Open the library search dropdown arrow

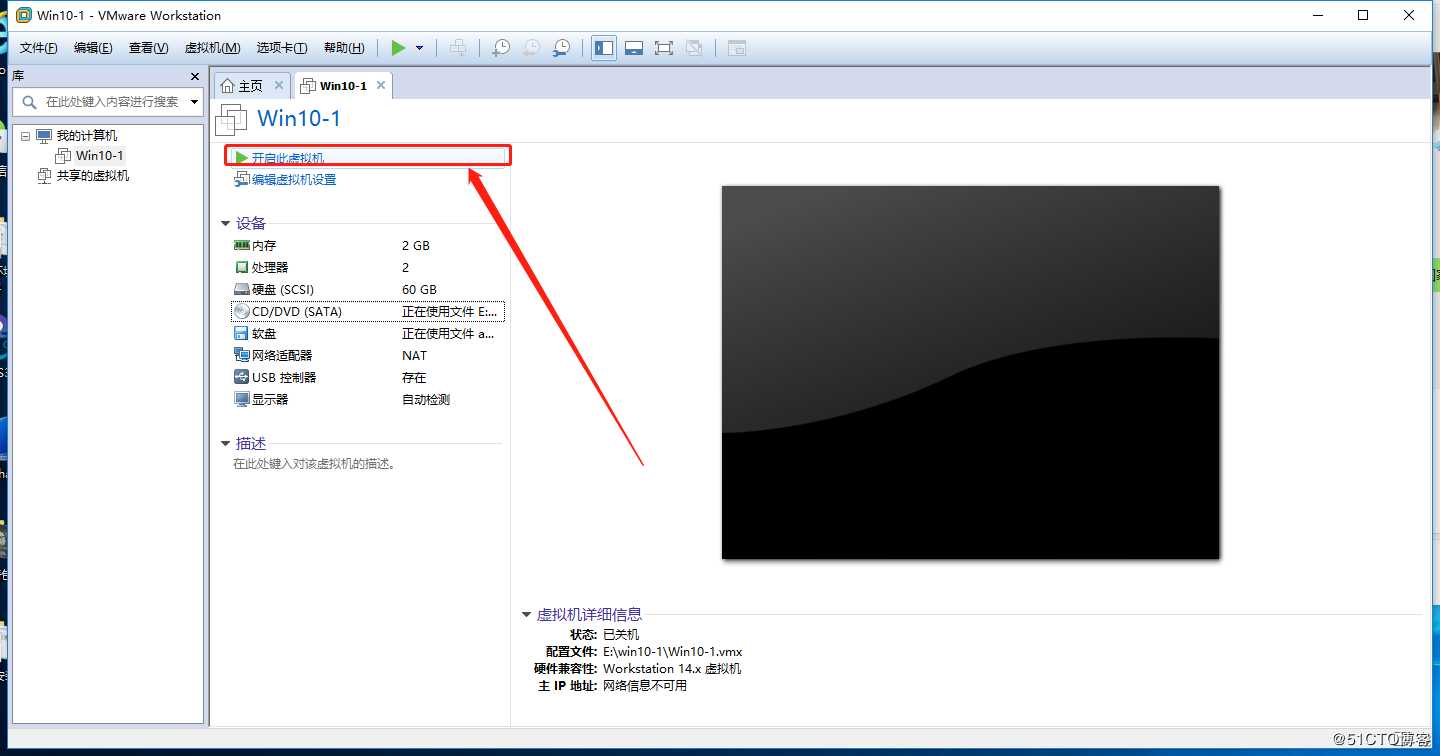(x=194, y=102)
